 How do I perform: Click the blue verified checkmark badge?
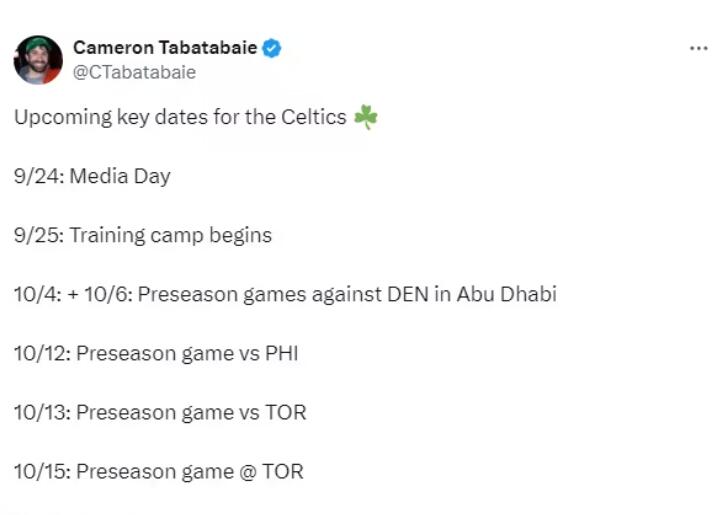point(271,48)
